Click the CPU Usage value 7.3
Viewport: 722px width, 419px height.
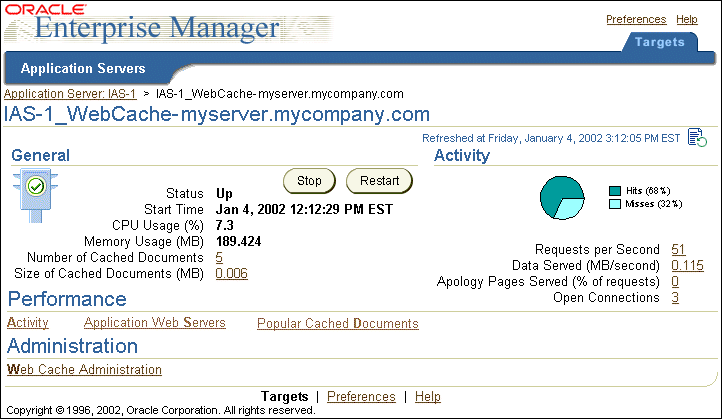(225, 226)
